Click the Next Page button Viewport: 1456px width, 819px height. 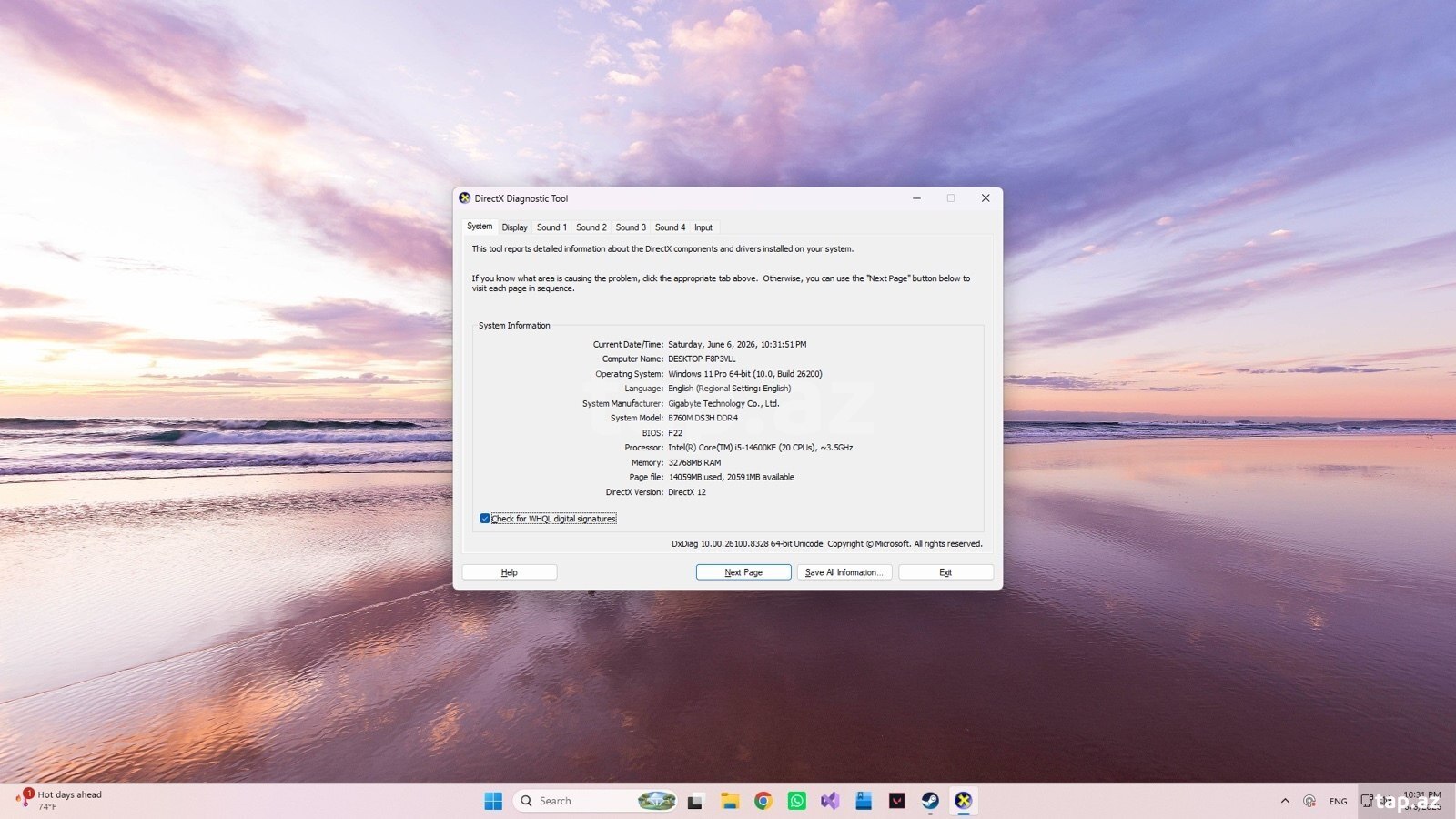click(x=743, y=572)
